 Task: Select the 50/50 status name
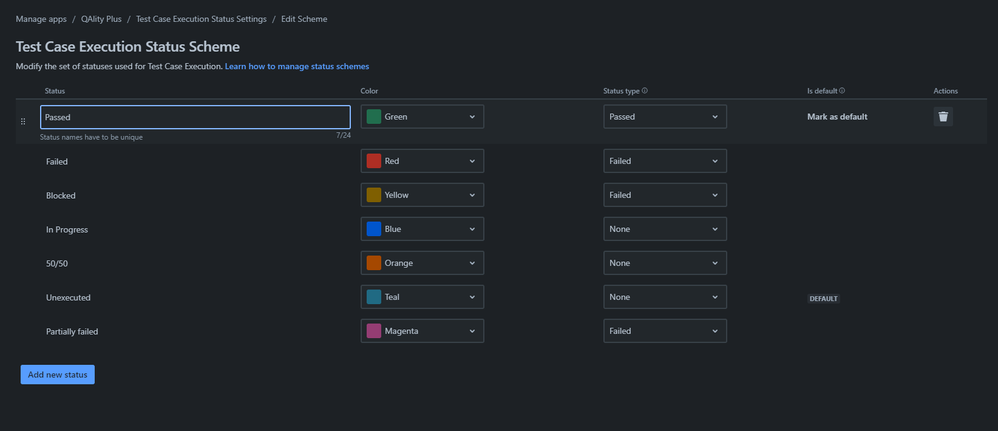tap(57, 264)
